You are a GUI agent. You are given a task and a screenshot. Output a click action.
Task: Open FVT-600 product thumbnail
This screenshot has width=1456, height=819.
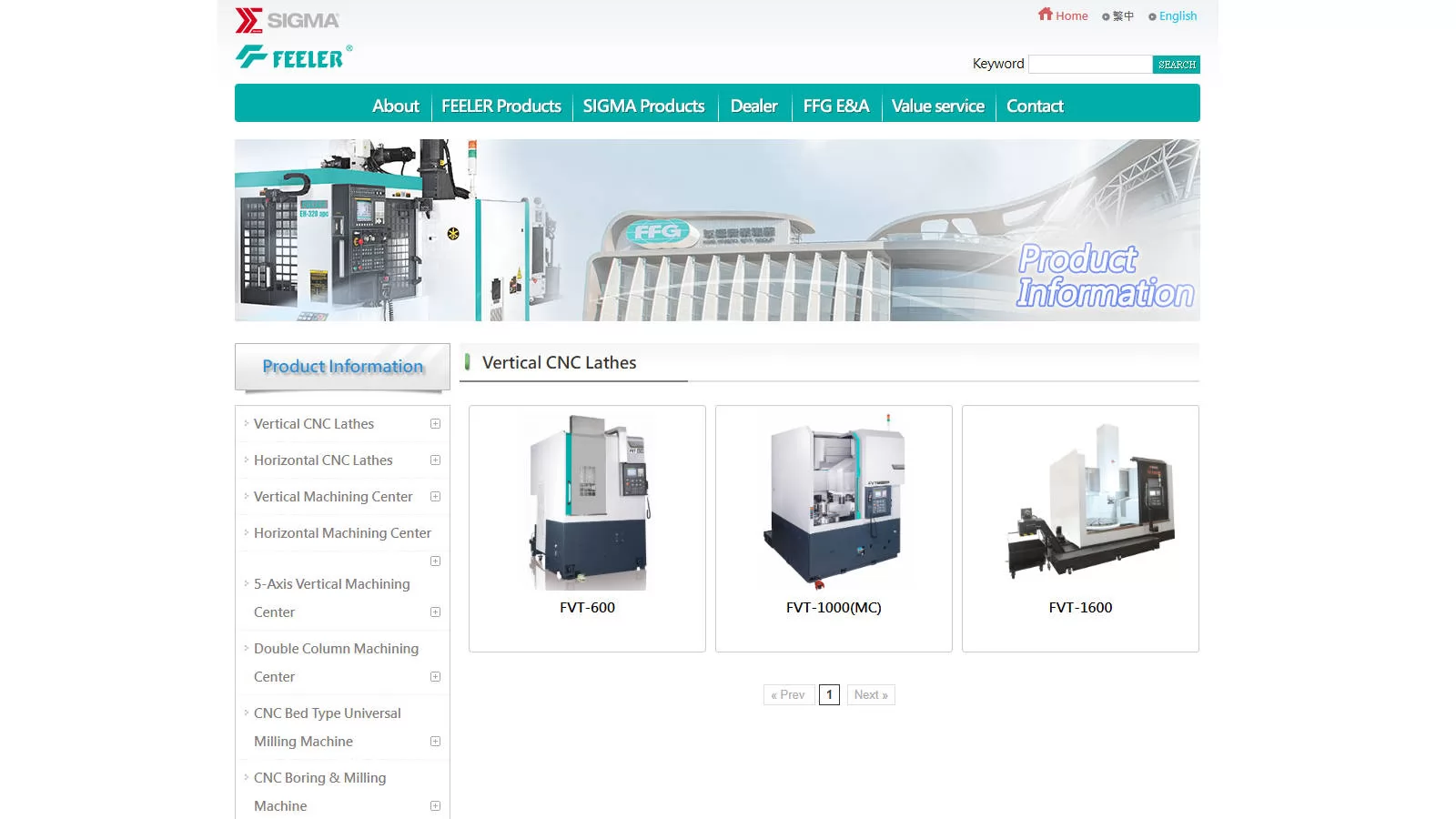click(588, 501)
